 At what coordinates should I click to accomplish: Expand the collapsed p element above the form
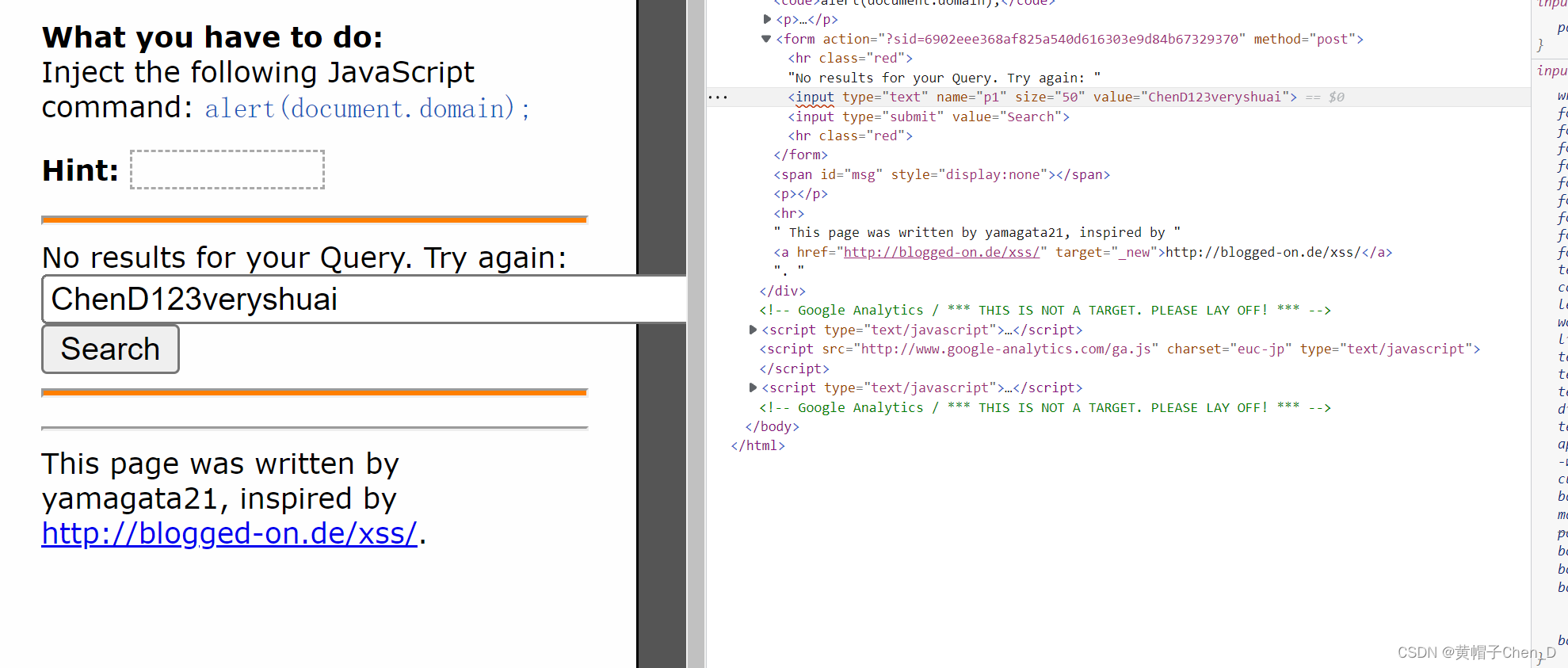pyautogui.click(x=767, y=19)
